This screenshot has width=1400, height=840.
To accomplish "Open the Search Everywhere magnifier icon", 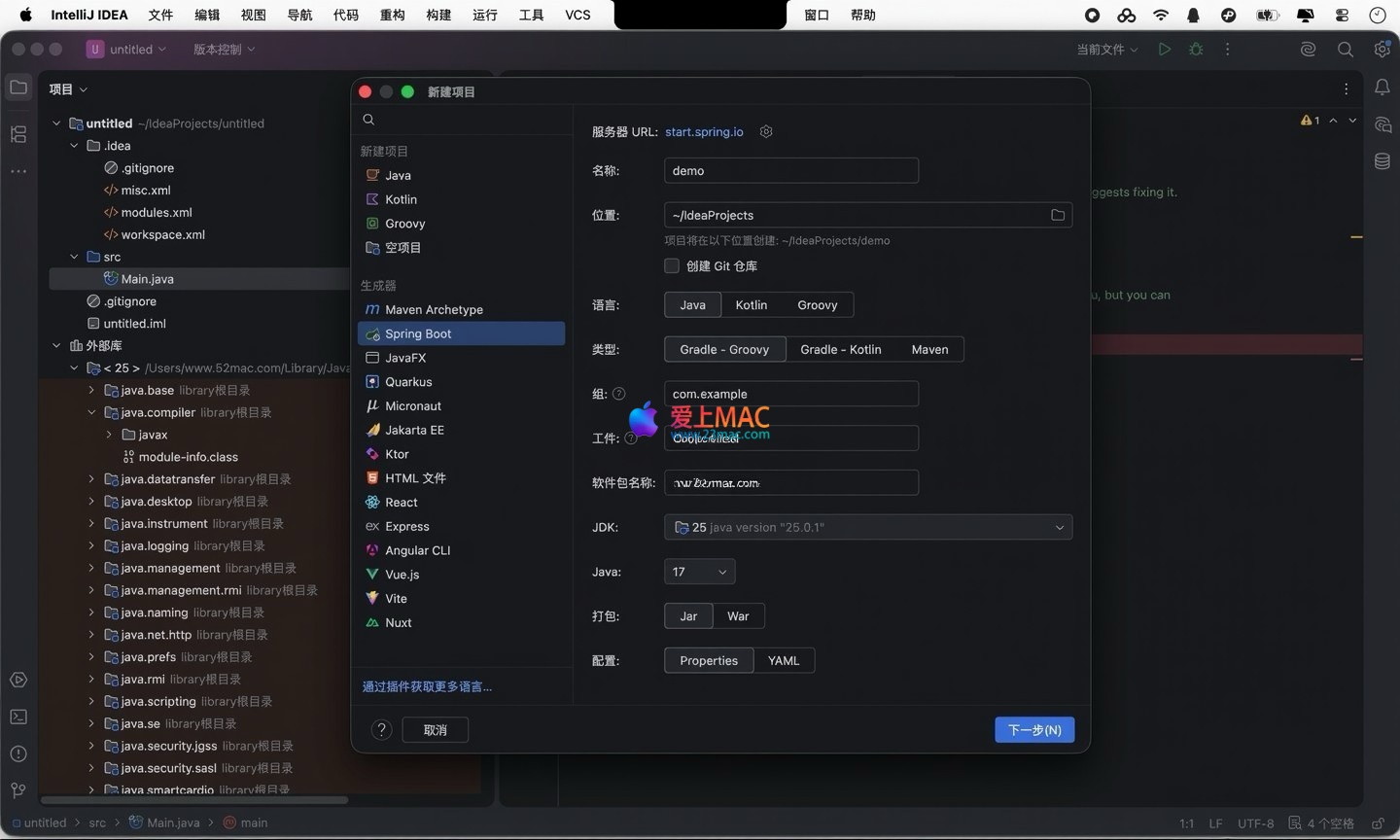I will (x=1345, y=50).
